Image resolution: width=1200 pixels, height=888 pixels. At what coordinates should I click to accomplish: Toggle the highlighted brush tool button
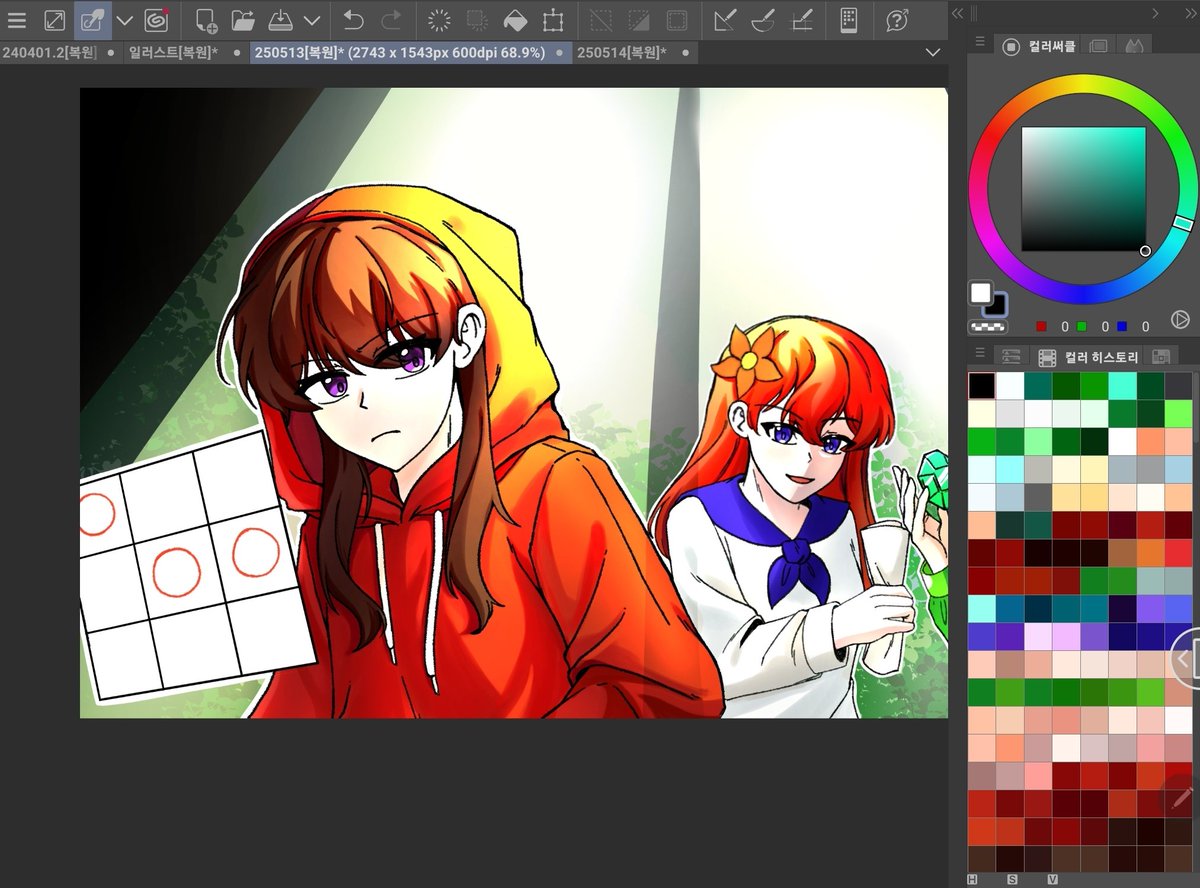pos(94,20)
